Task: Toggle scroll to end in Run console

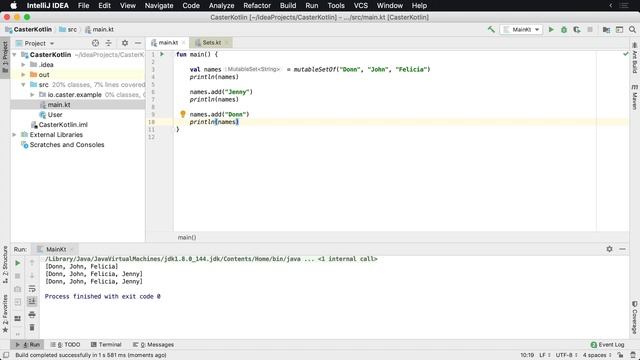Action: point(32,301)
